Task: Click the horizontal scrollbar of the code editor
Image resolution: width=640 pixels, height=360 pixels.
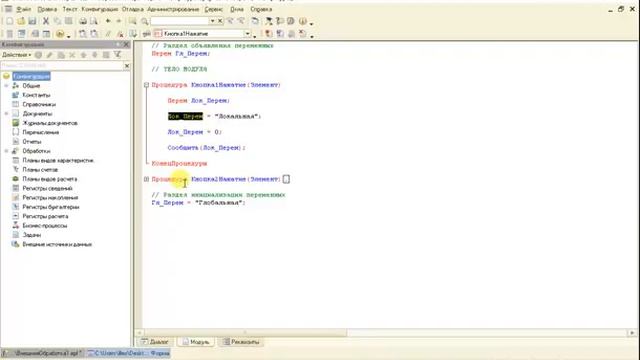Action: pos(245,333)
